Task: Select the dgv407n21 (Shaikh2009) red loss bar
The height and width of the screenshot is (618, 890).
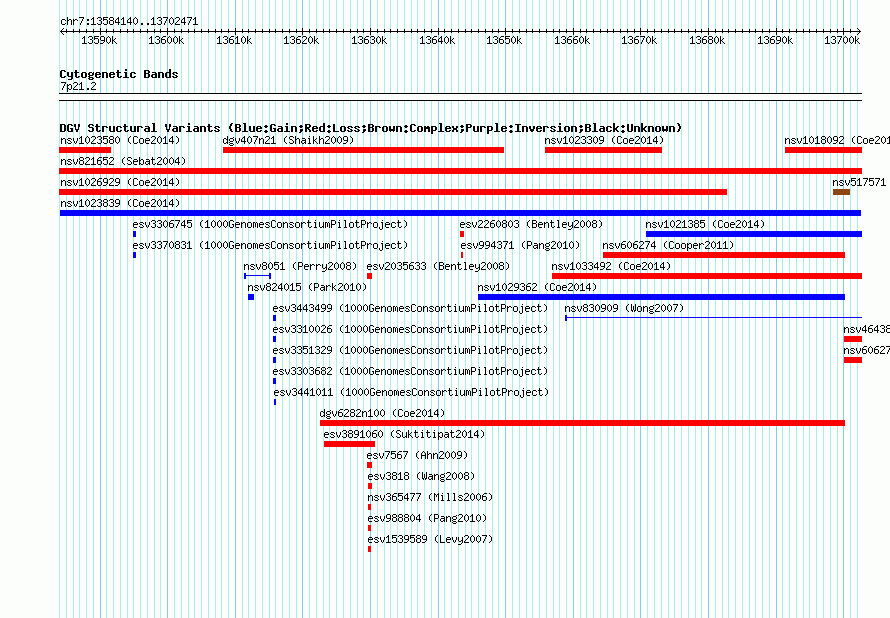Action: [x=363, y=150]
